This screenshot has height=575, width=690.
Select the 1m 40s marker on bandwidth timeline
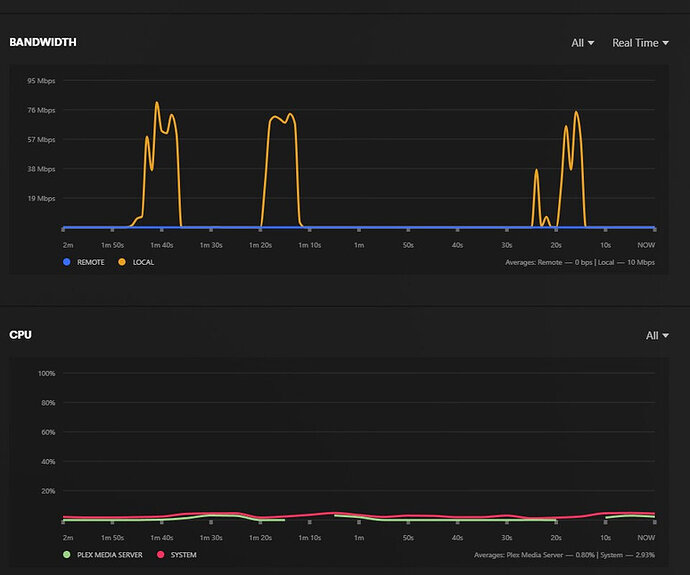(x=161, y=245)
